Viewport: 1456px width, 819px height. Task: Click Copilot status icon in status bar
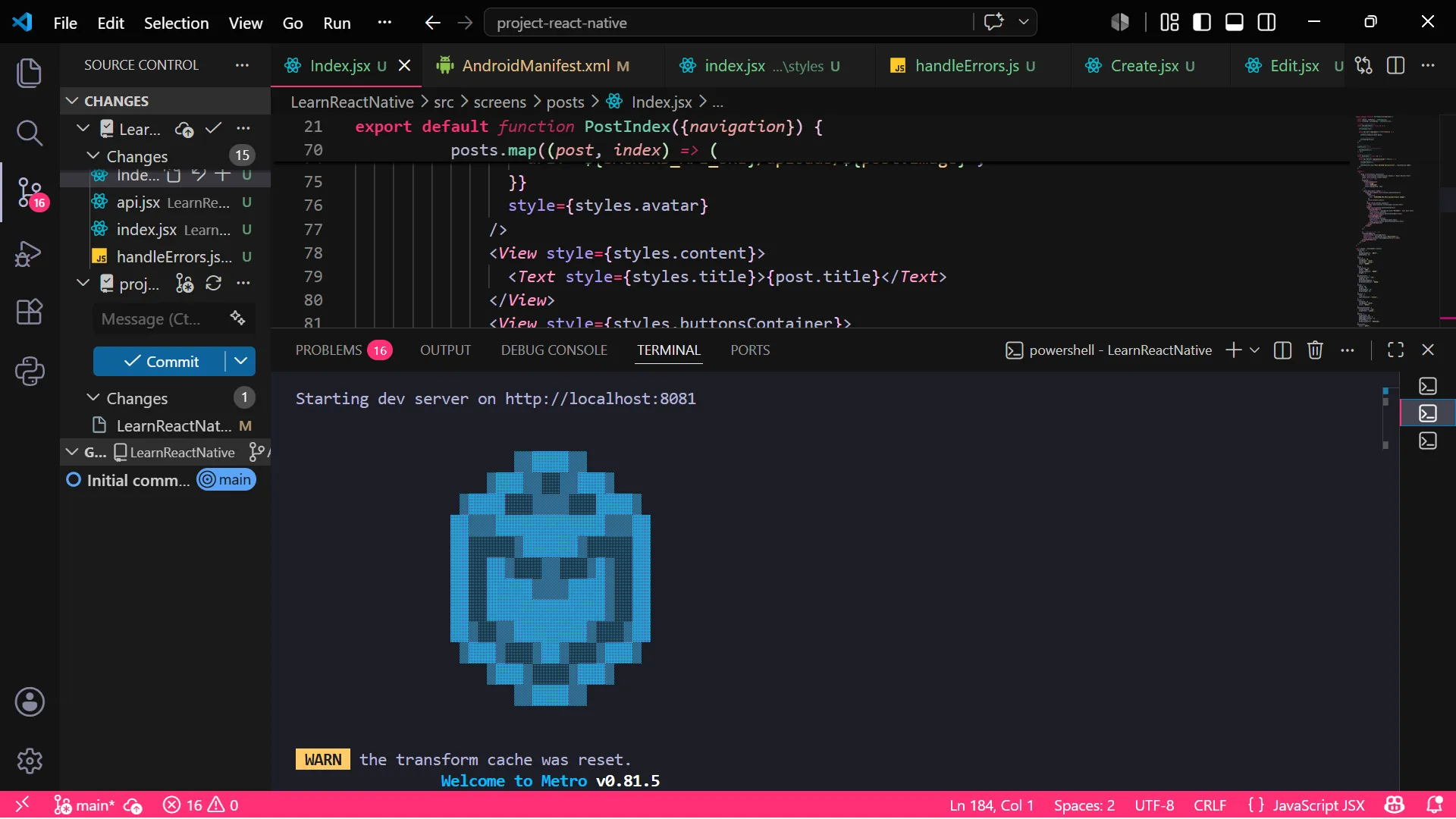[x=1395, y=805]
